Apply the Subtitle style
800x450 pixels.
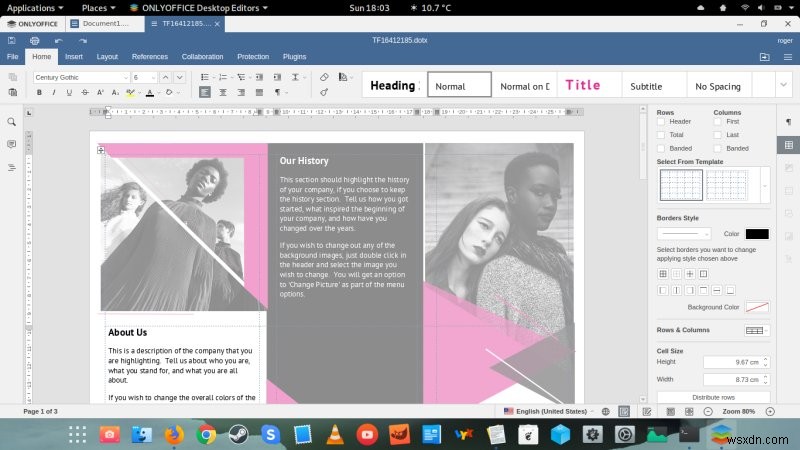(x=654, y=85)
